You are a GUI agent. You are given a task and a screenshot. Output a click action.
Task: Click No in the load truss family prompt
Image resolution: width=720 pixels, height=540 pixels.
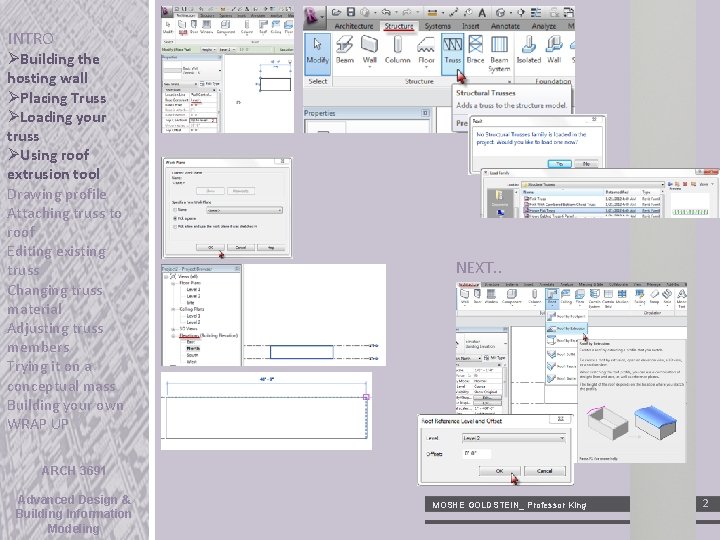click(x=586, y=163)
